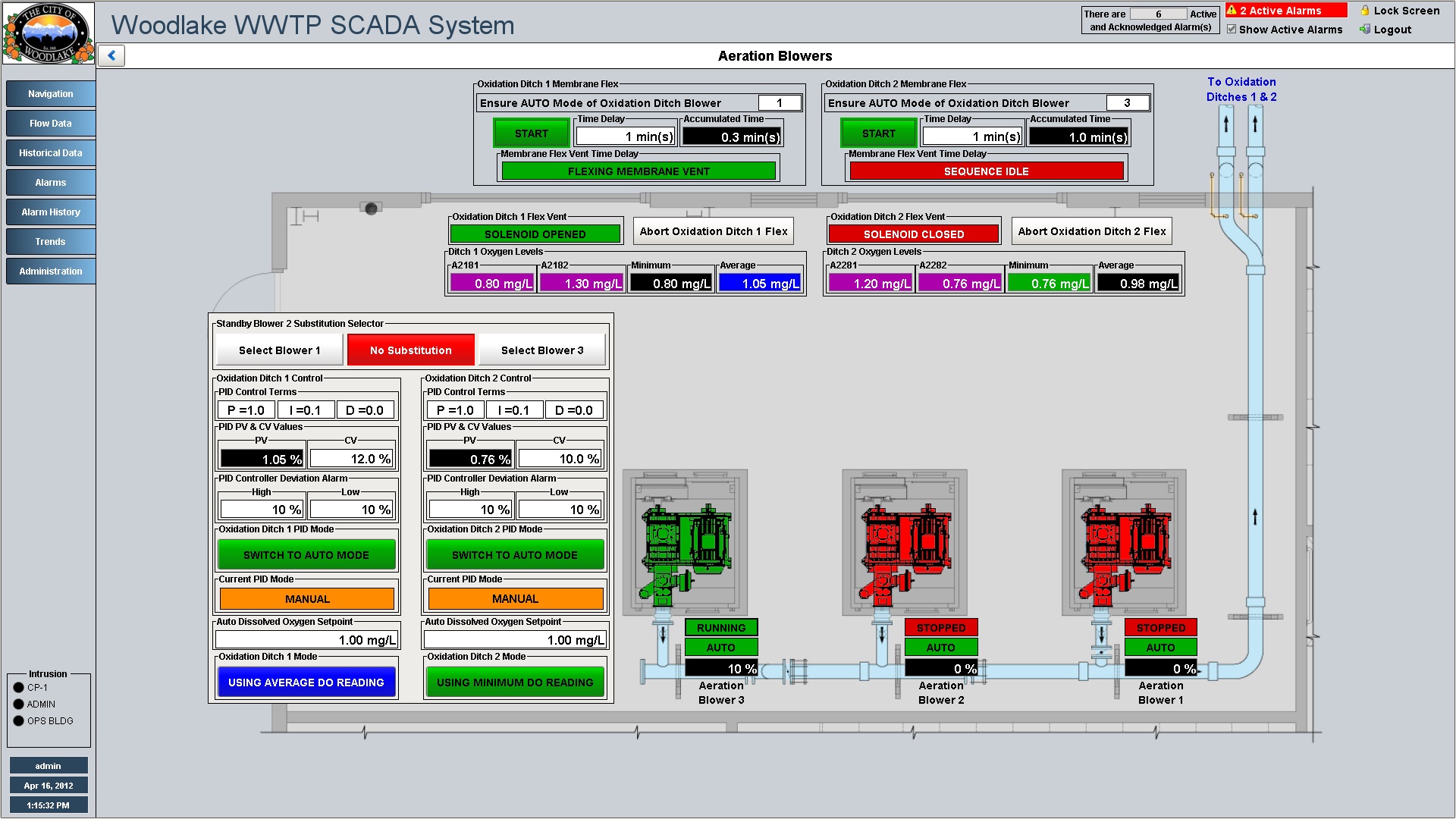The width and height of the screenshot is (1456, 819).
Task: Open the Alarm History page
Action: tap(51, 212)
